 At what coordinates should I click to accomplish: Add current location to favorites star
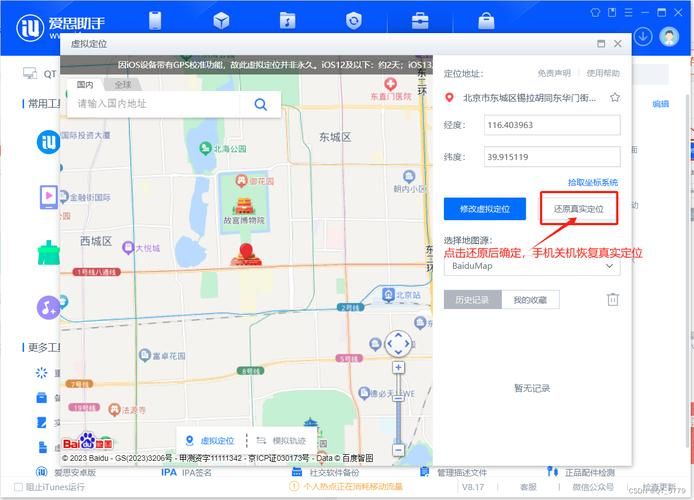(615, 97)
